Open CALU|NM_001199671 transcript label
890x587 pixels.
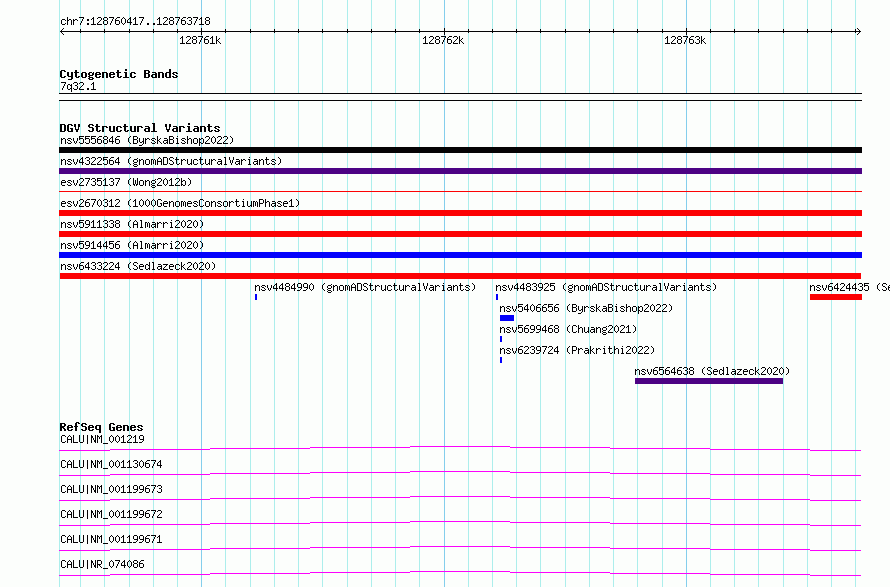(111, 539)
